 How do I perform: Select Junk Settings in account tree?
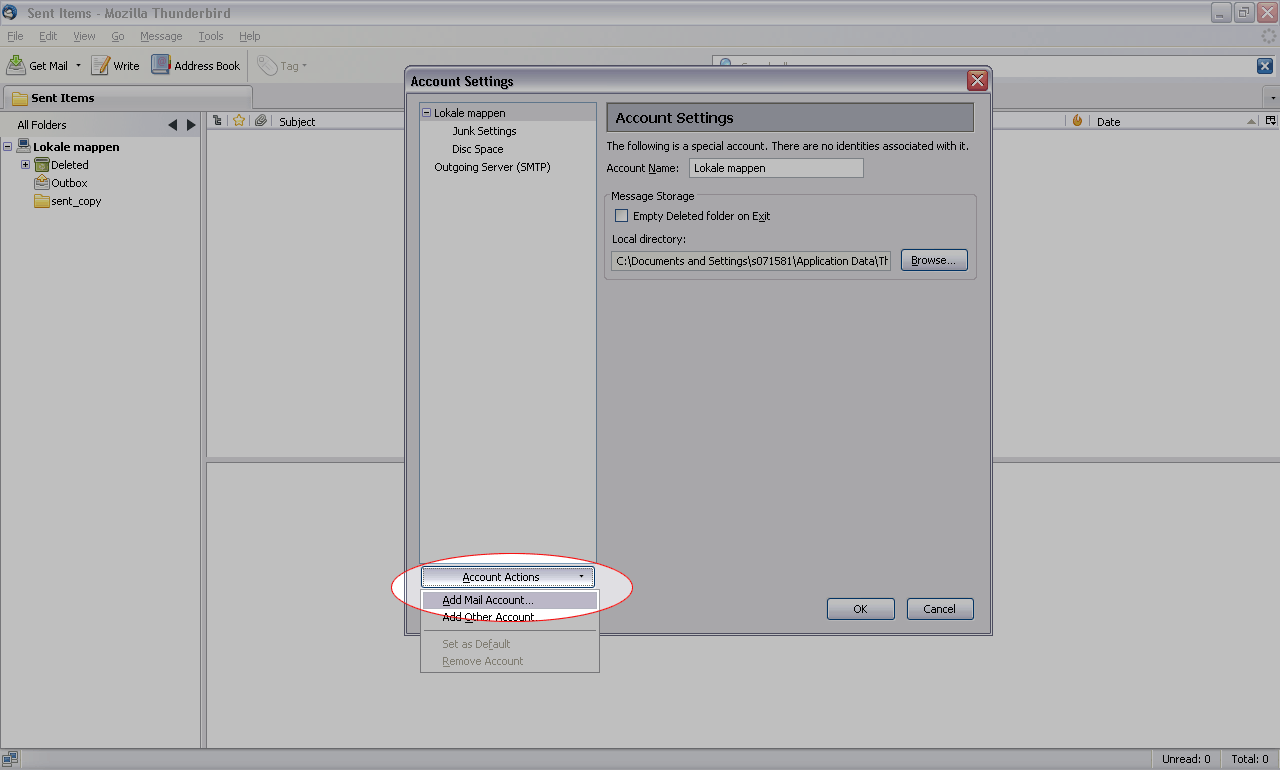484,131
